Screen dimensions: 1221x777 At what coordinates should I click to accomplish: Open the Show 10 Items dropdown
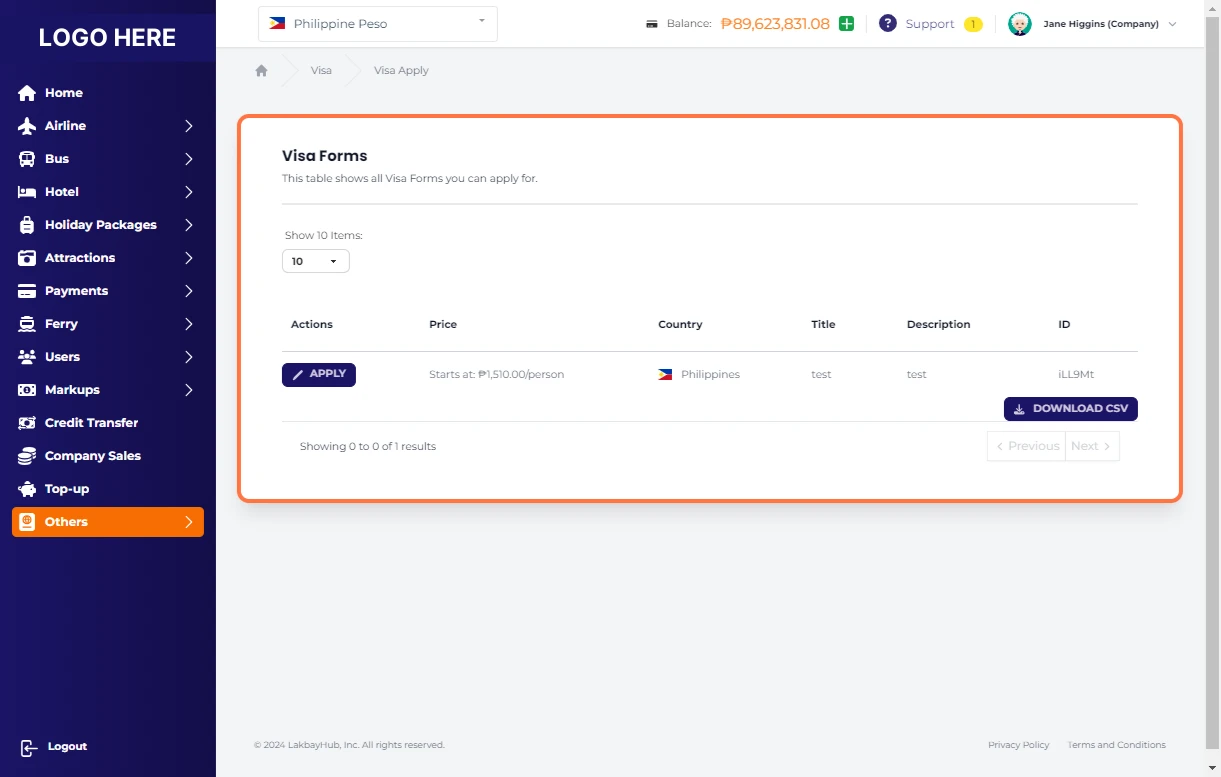pyautogui.click(x=315, y=261)
